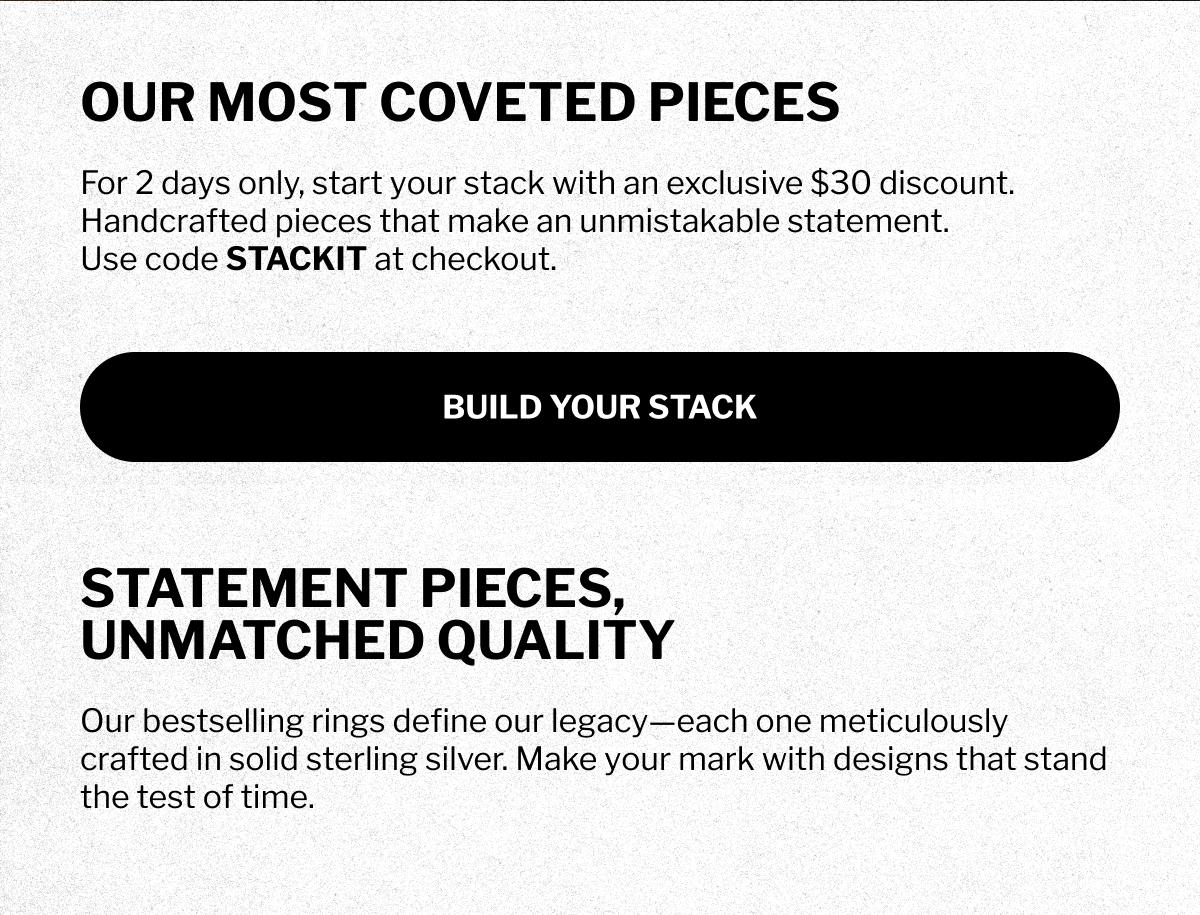Click the OUR MOST COVETED PIECES heading

click(x=460, y=102)
